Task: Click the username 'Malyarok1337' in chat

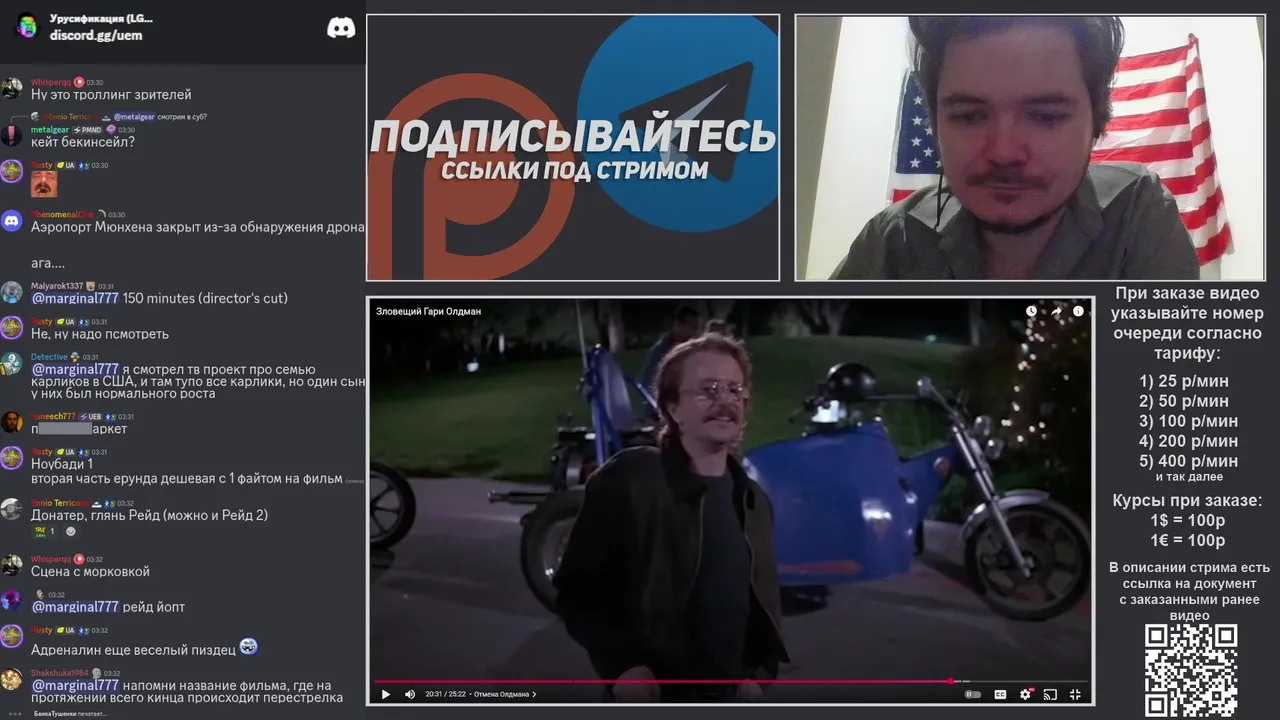Action: [57, 286]
